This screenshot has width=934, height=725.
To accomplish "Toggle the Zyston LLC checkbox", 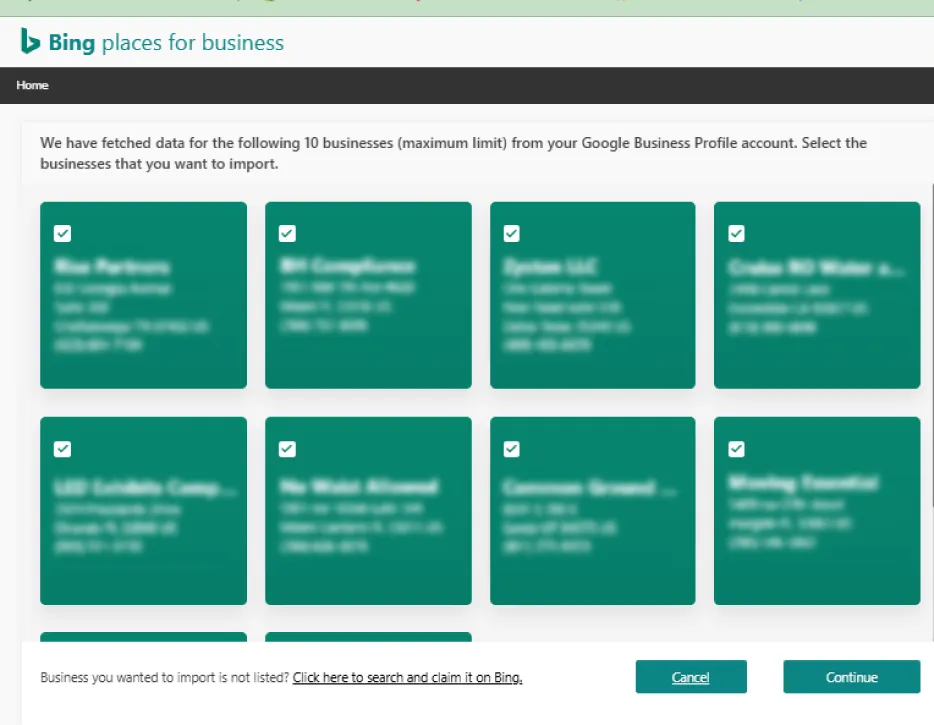I will tap(512, 233).
